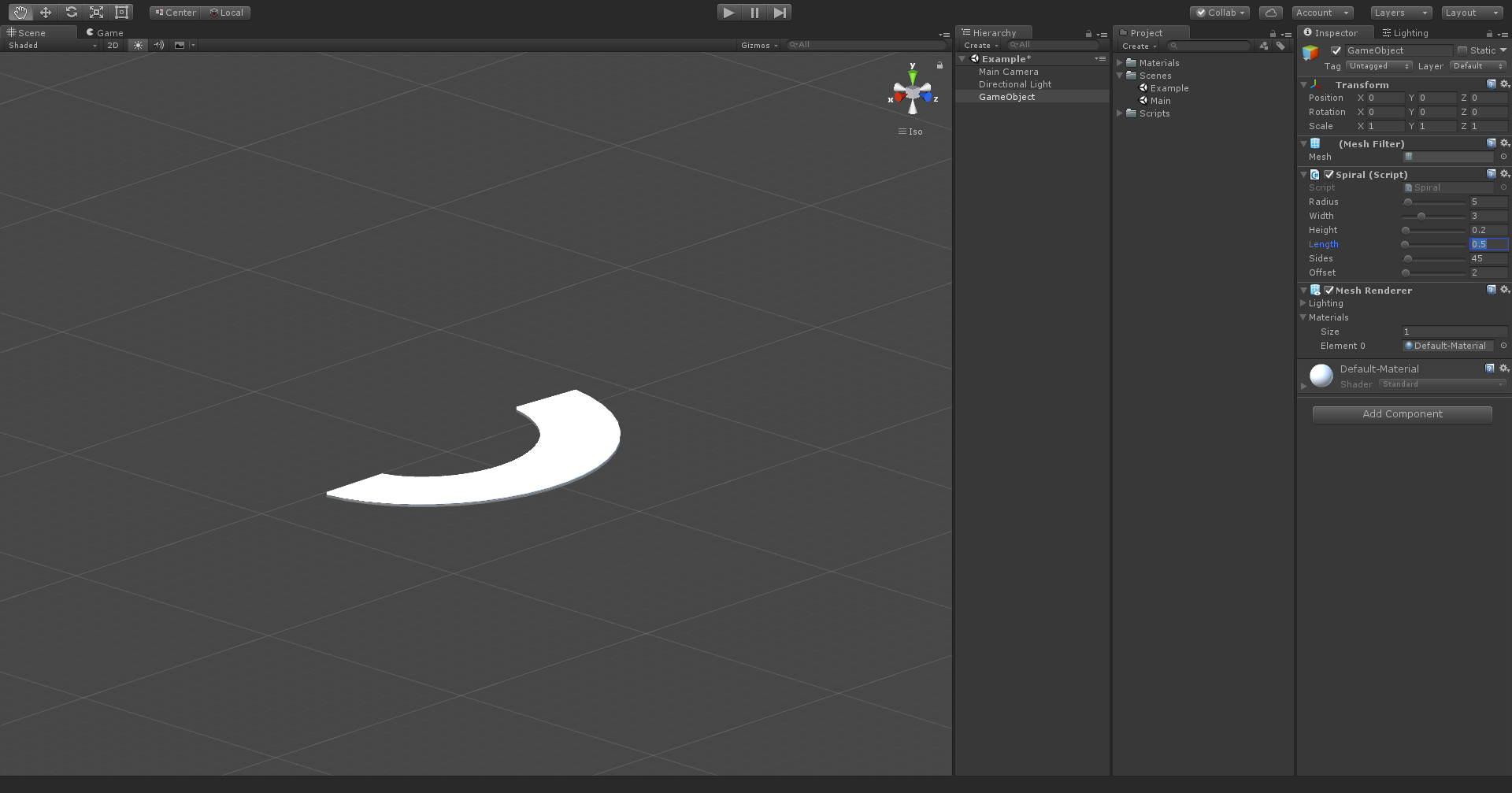Switch to the Game tab
Image resolution: width=1512 pixels, height=793 pixels.
click(x=105, y=32)
